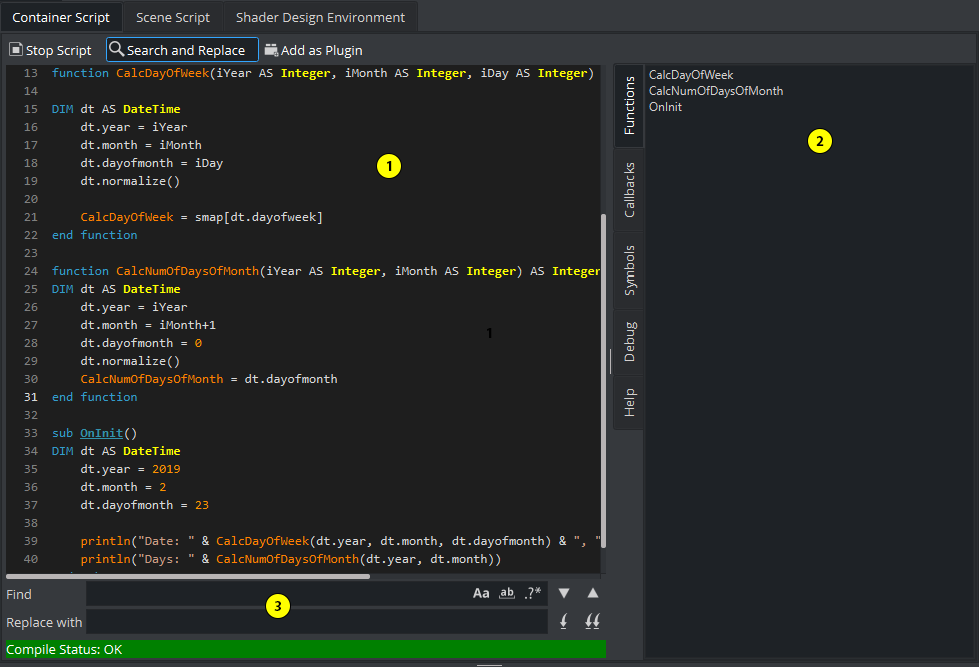Select CalcNumOfDaysOfMonth in functions list

tap(715, 91)
